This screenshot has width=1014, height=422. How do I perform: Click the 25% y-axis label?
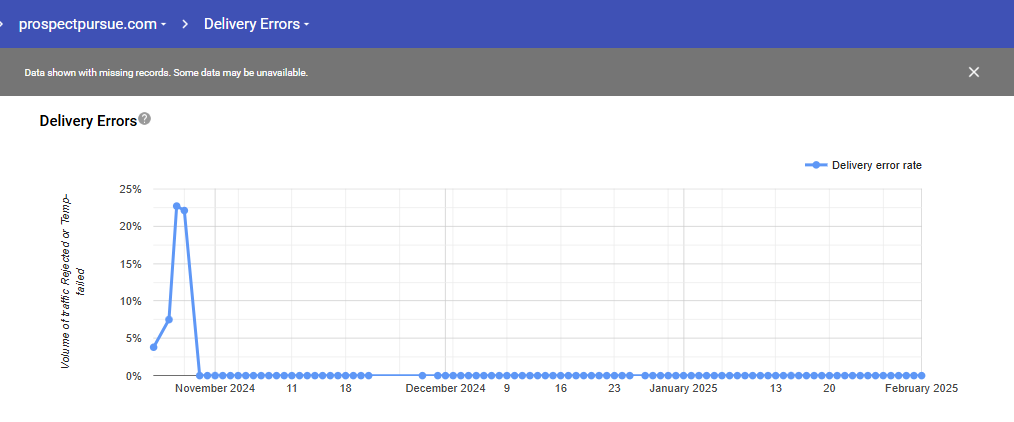[x=130, y=189]
